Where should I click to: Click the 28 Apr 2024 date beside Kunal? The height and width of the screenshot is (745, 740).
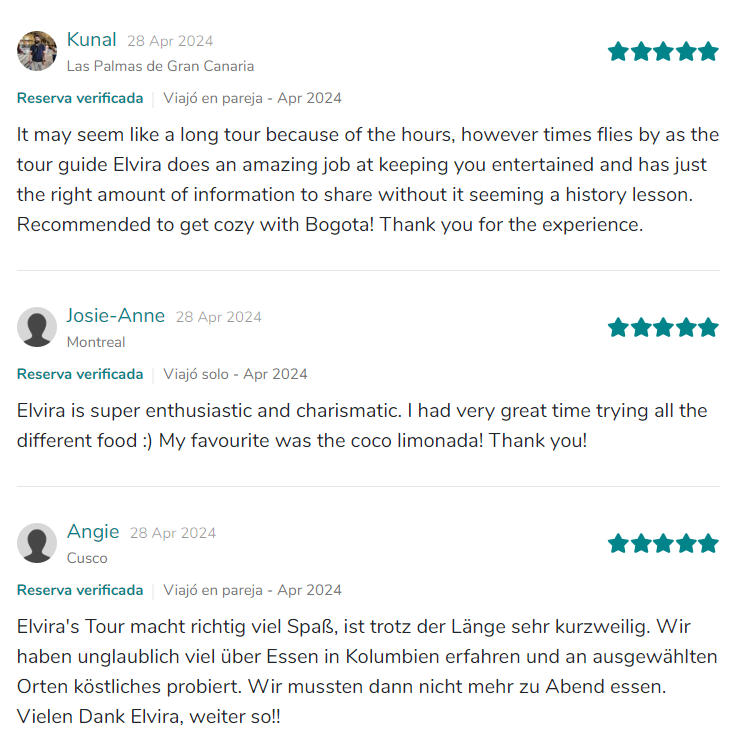pos(170,41)
